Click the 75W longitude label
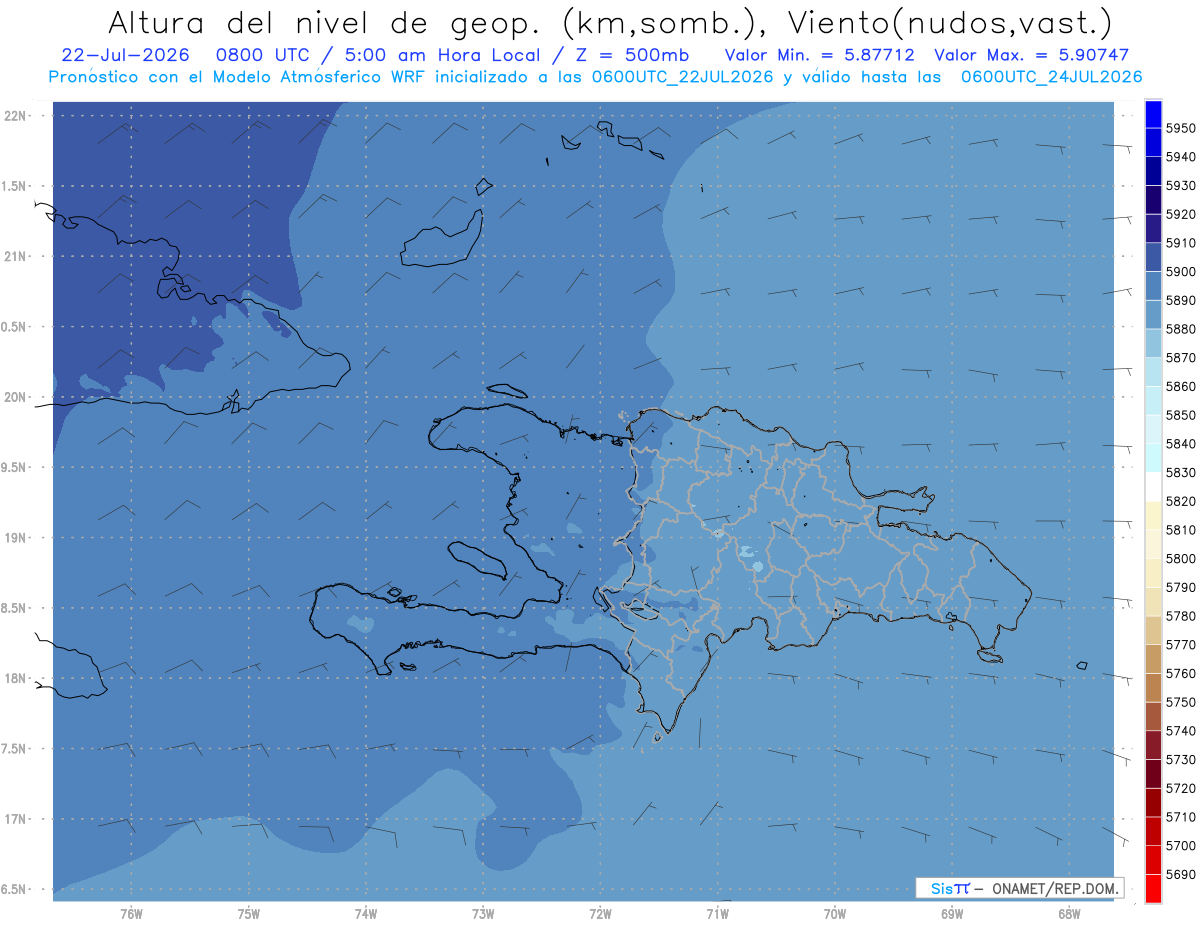 (x=249, y=914)
